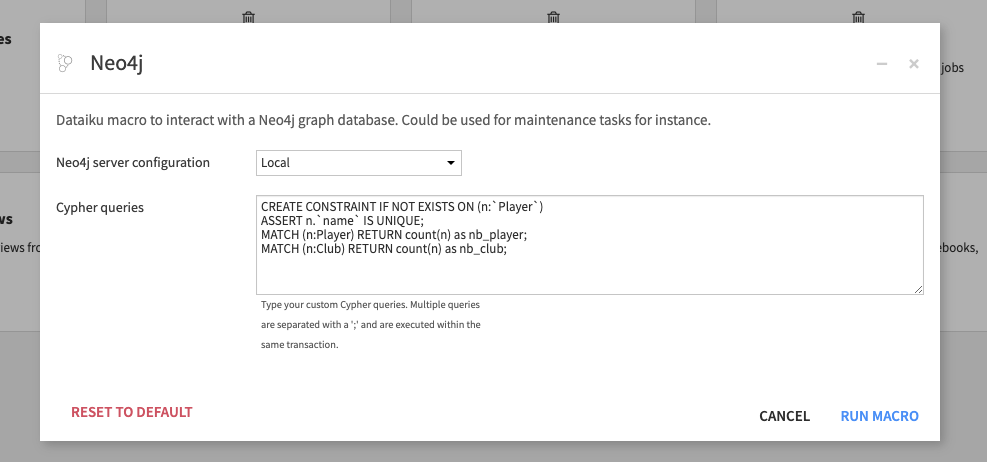
Task: Grab the Cypher queries textarea resize handle
Action: 917,289
